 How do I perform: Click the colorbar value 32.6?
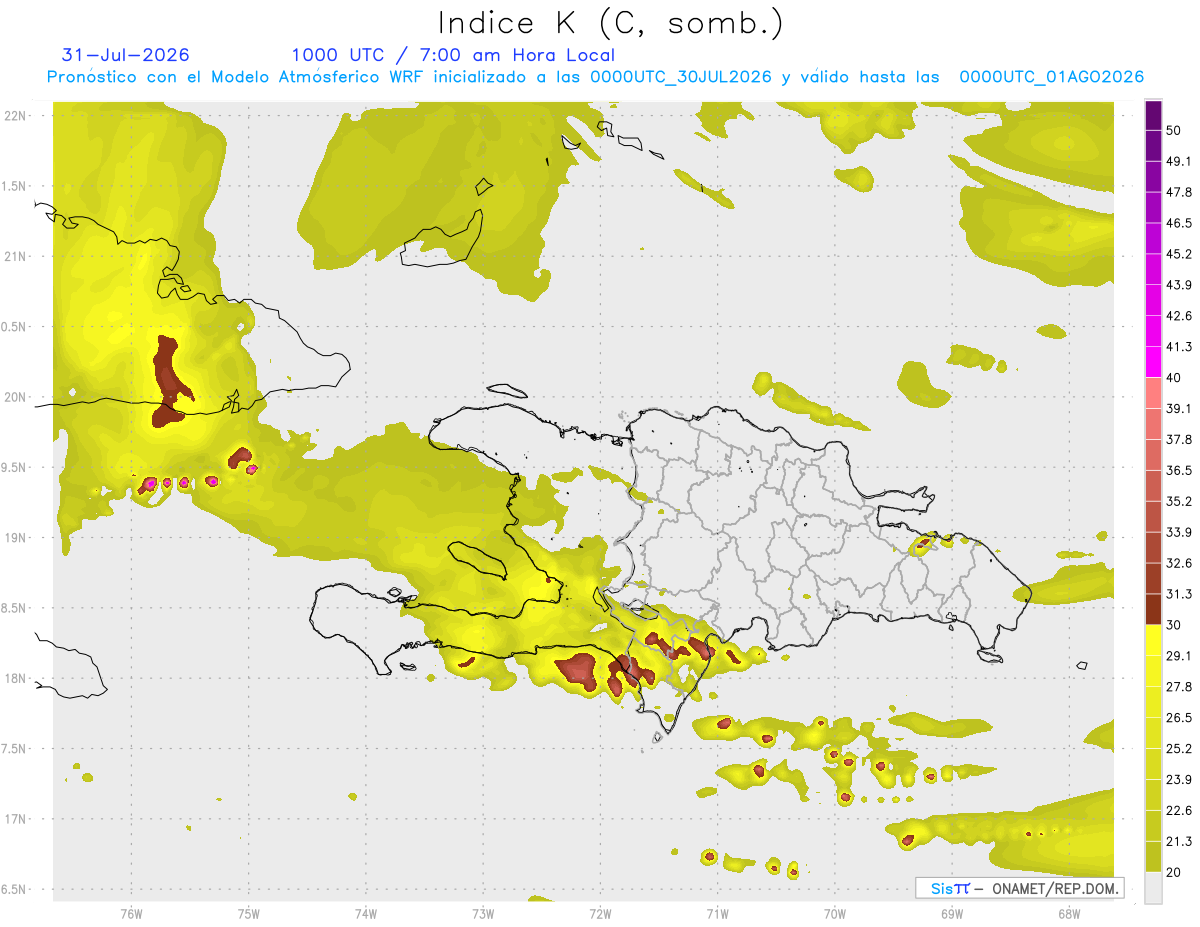[x=1179, y=563]
